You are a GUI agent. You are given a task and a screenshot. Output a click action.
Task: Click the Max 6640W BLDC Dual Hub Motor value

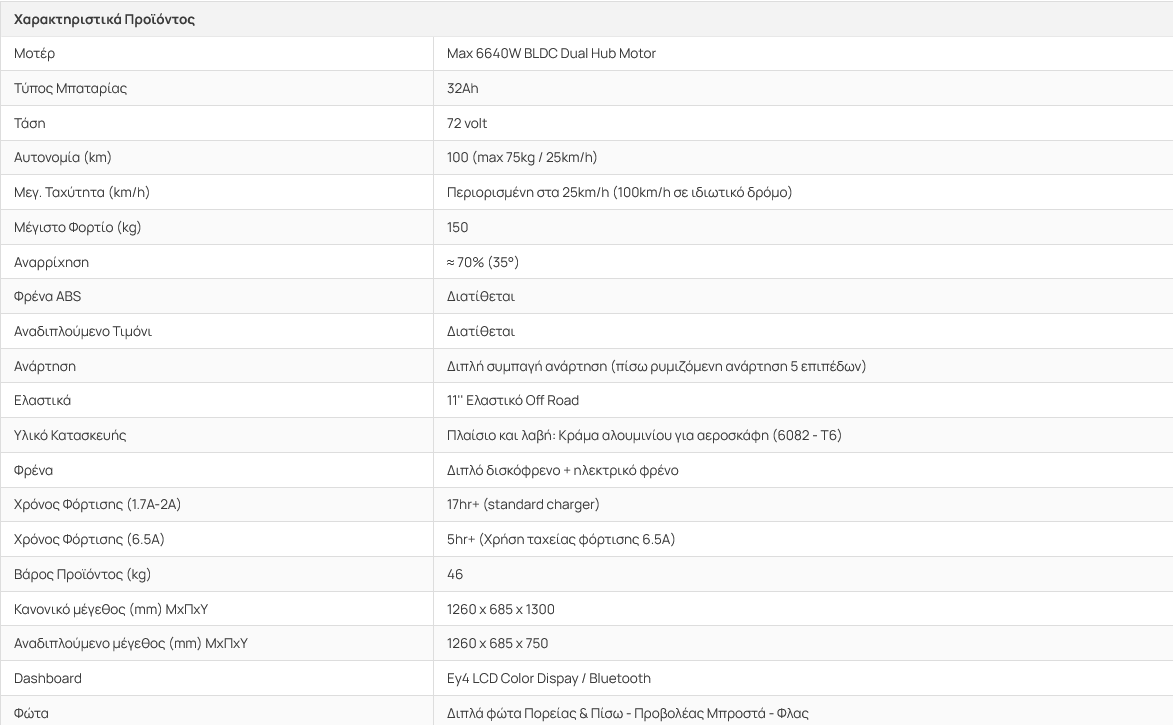(x=551, y=53)
